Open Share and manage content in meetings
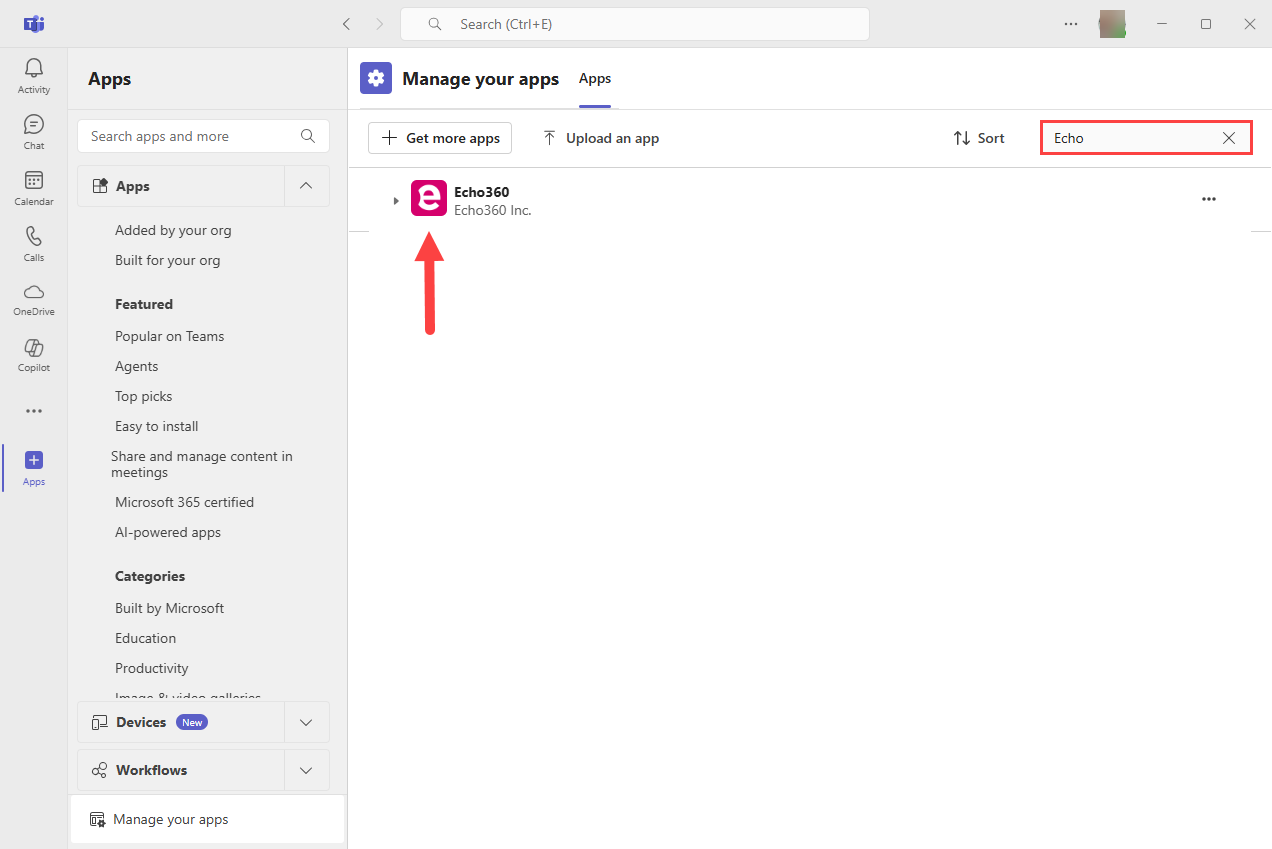Screen dimensions: 1272x849 [x=202, y=464]
